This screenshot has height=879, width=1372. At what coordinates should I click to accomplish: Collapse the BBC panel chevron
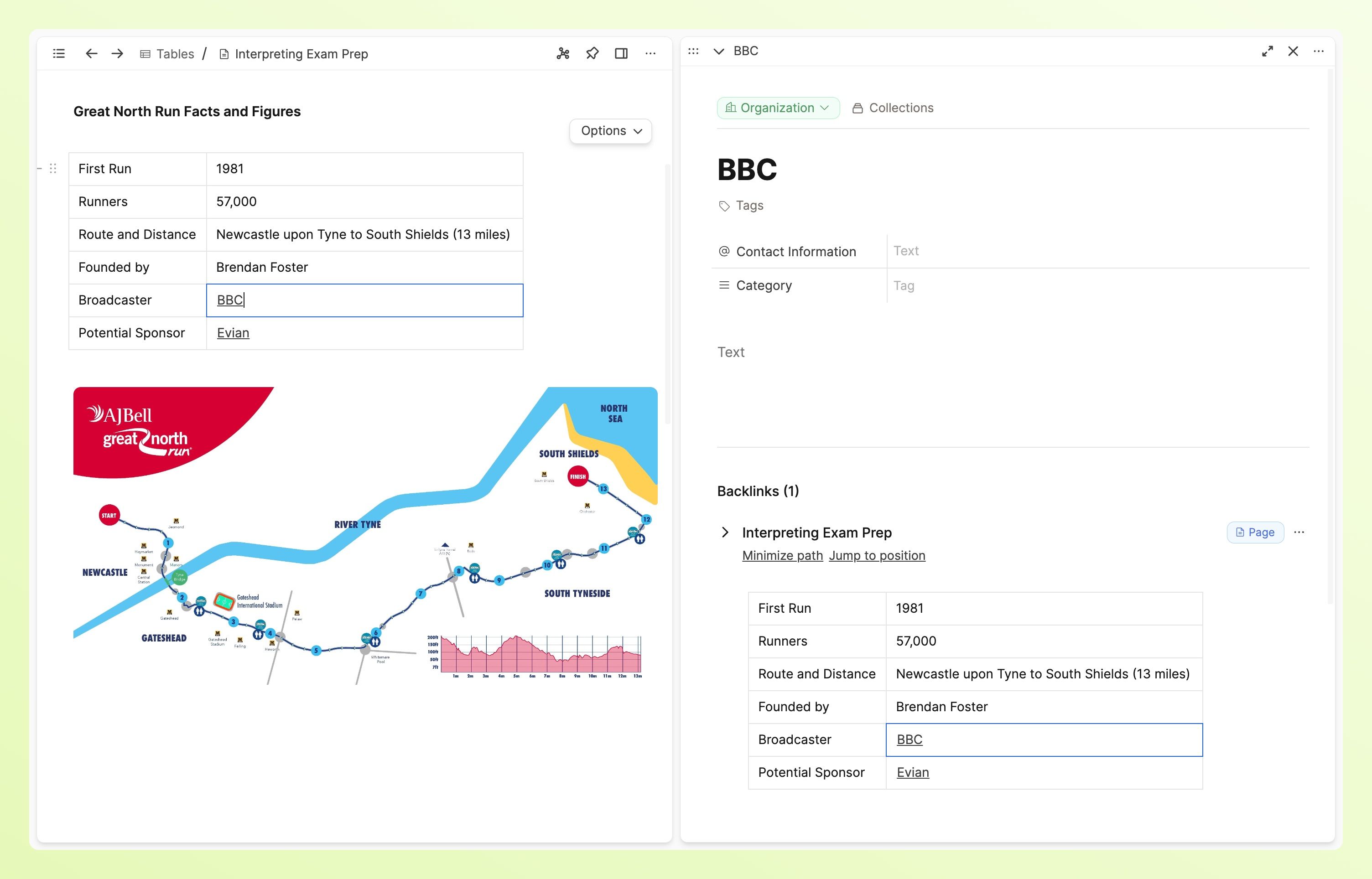coord(719,52)
